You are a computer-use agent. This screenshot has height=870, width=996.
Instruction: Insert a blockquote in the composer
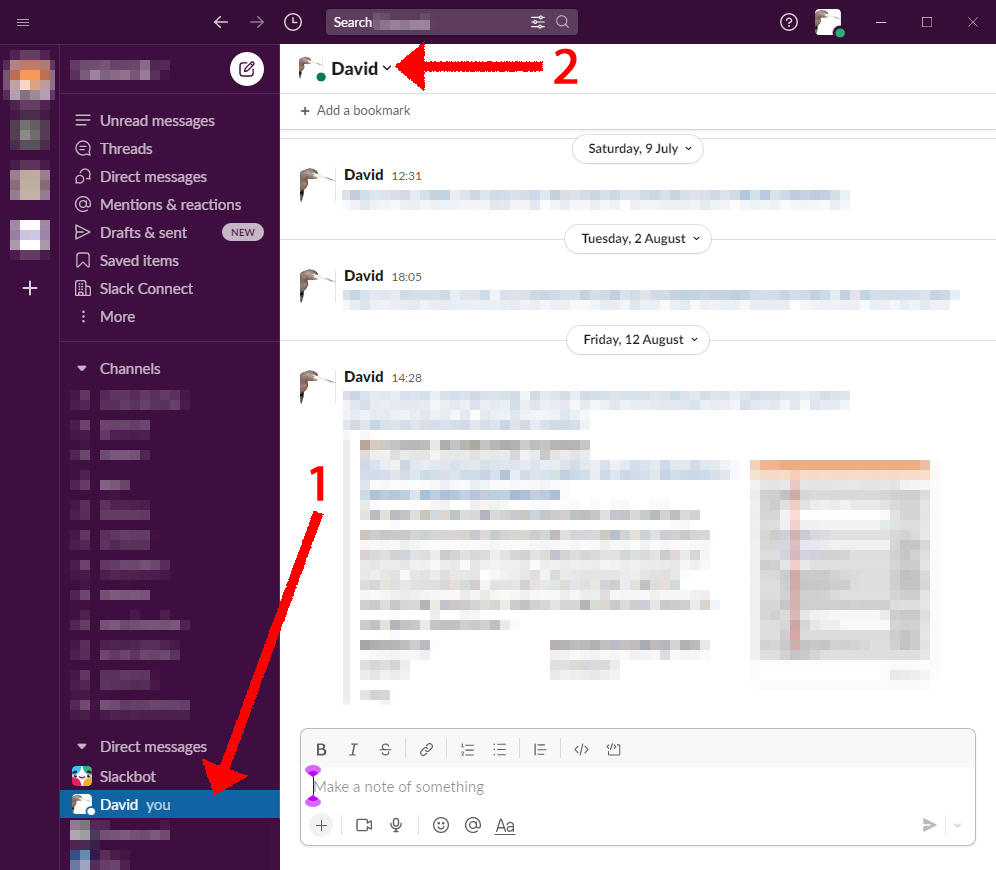540,749
